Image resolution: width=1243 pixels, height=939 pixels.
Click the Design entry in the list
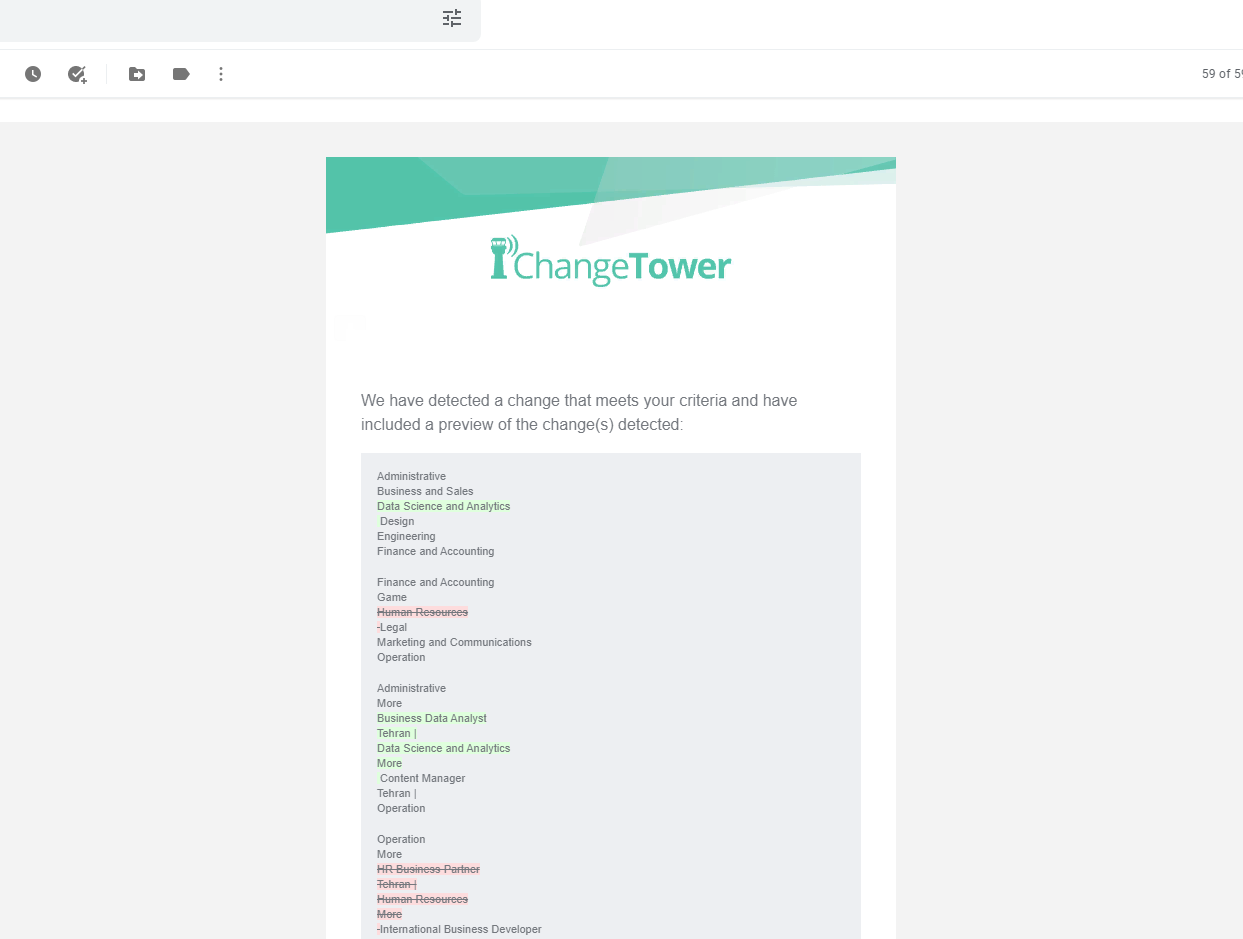[x=397, y=521]
